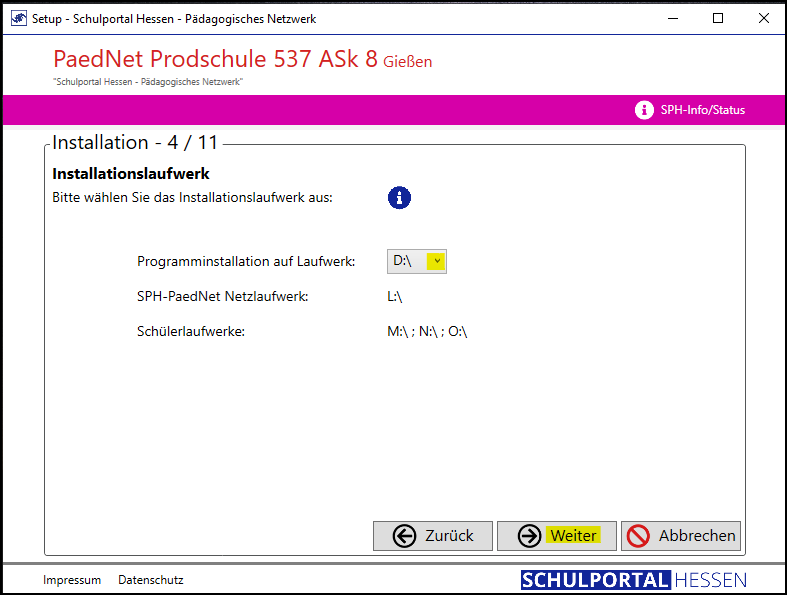Click the blue info icon beside Installationslaufwerk prompt
Image resolution: width=787 pixels, height=595 pixels.
click(x=399, y=197)
